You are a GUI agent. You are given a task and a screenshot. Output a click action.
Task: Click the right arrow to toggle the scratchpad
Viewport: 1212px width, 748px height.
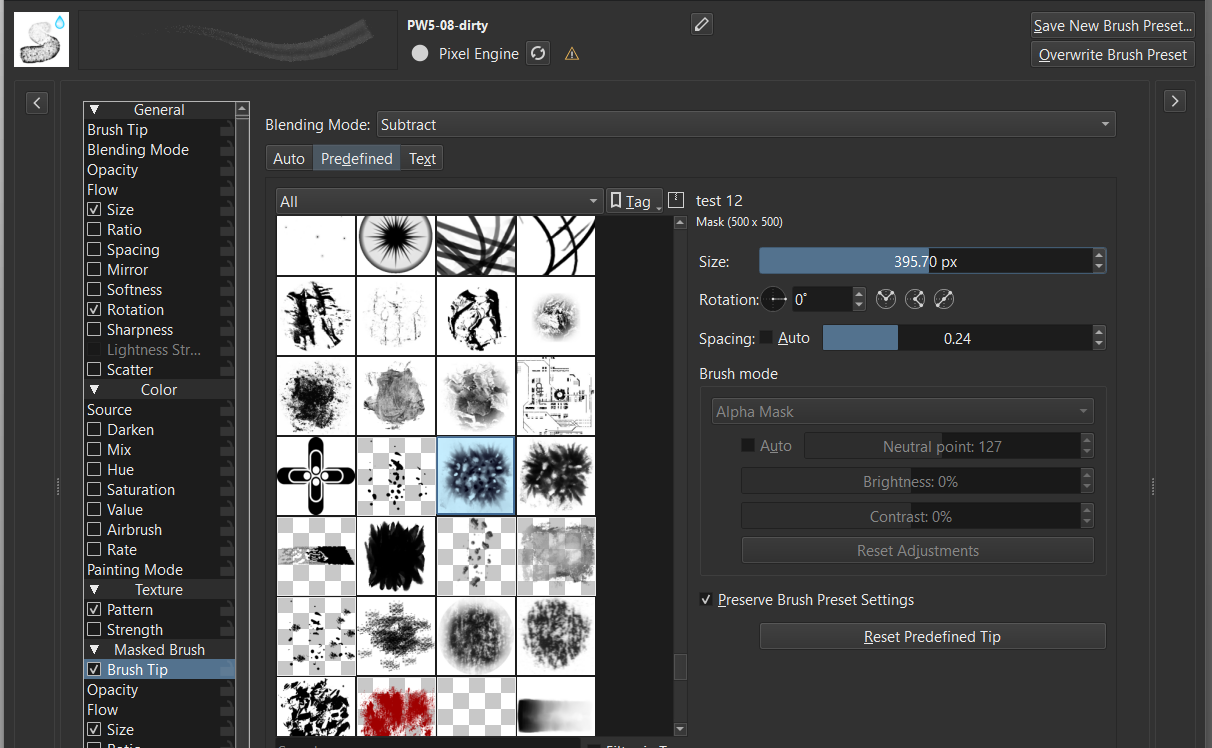[1174, 101]
